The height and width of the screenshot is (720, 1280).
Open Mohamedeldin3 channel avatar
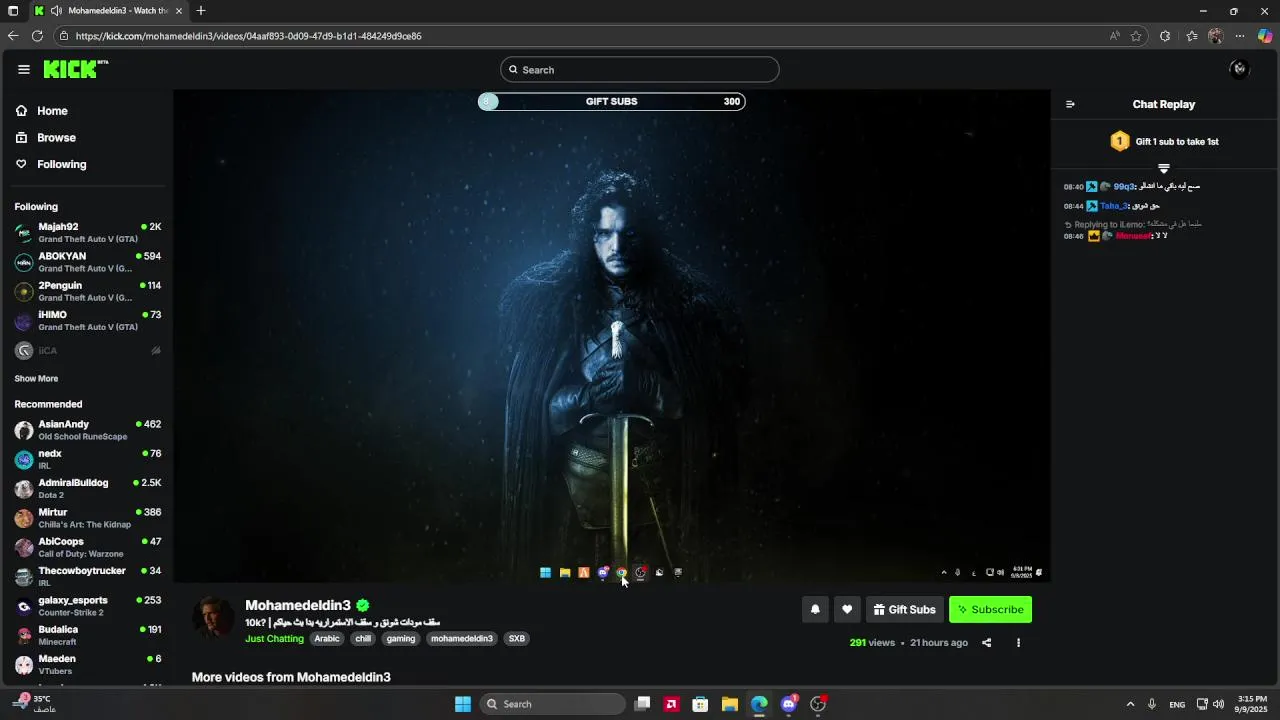point(213,618)
